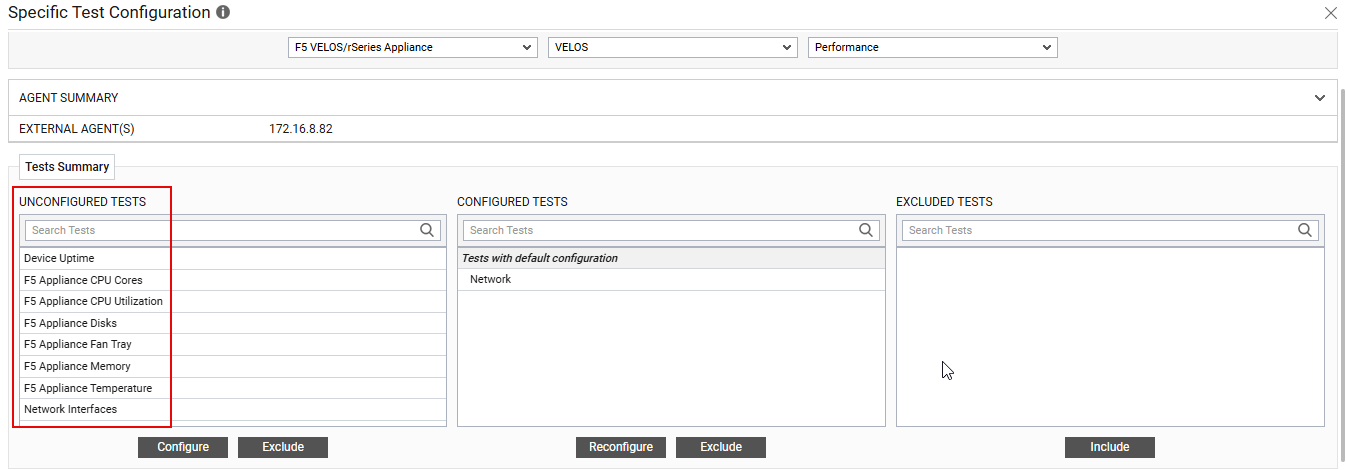Switch to the Tests Summary tab
This screenshot has height=470, width=1346.
67,167
